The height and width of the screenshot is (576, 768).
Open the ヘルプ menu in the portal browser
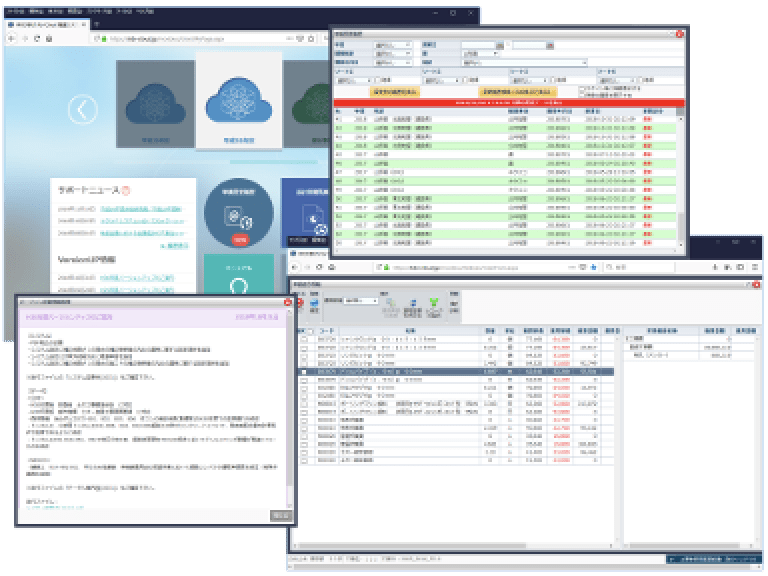pyautogui.click(x=145, y=11)
